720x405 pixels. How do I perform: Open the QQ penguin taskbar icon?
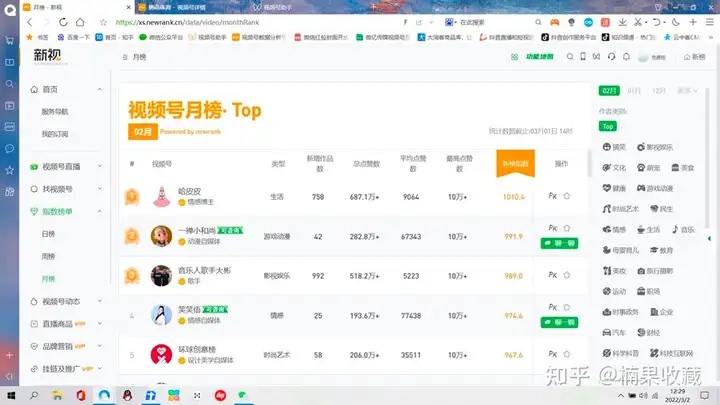click(x=127, y=395)
